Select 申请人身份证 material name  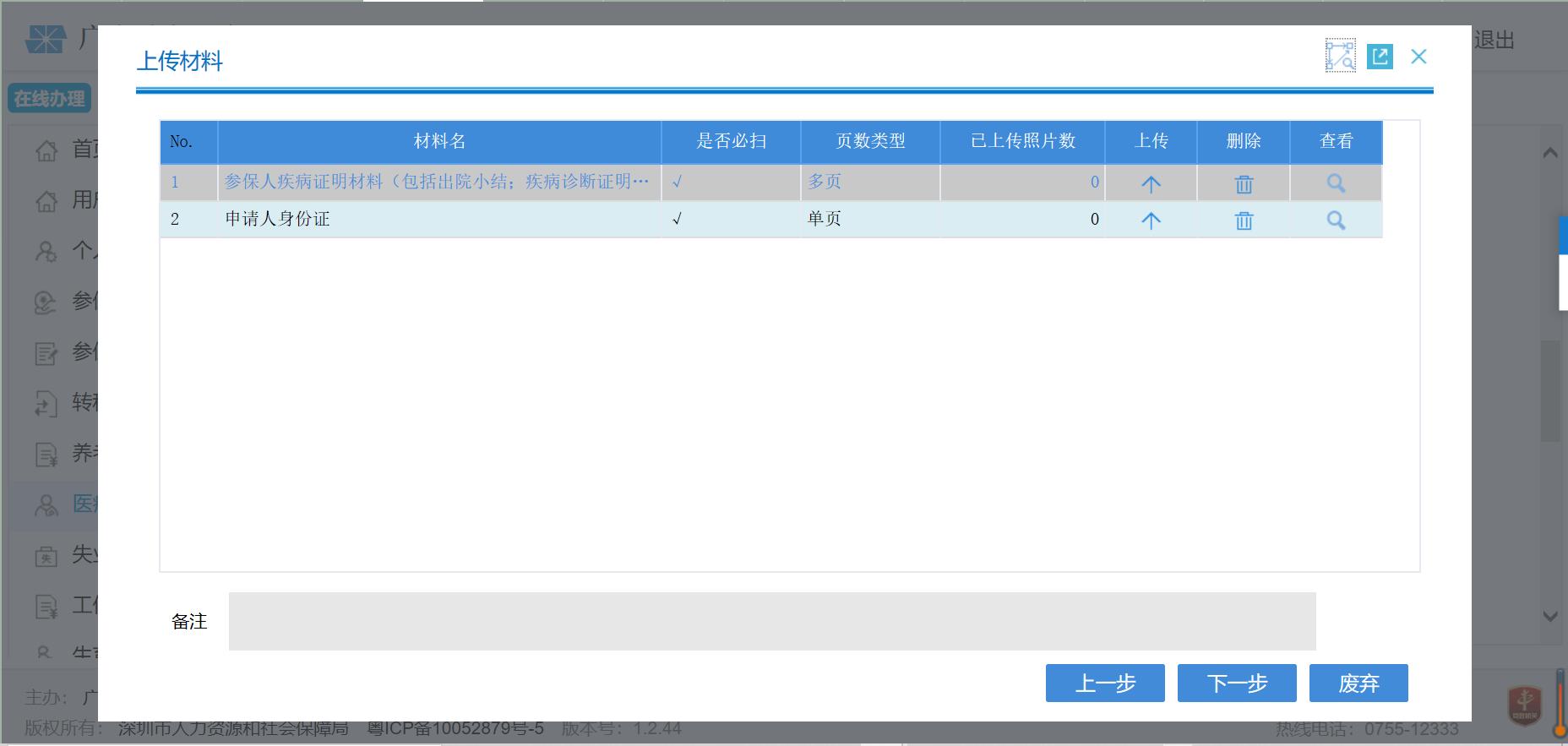click(277, 220)
